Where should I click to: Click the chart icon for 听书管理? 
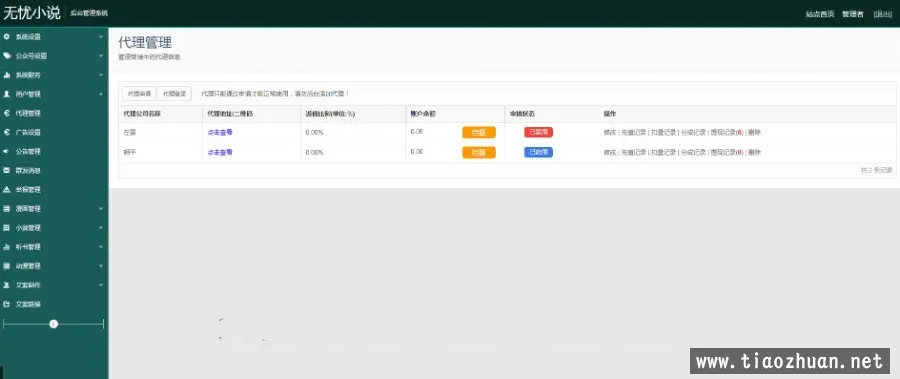coord(7,247)
